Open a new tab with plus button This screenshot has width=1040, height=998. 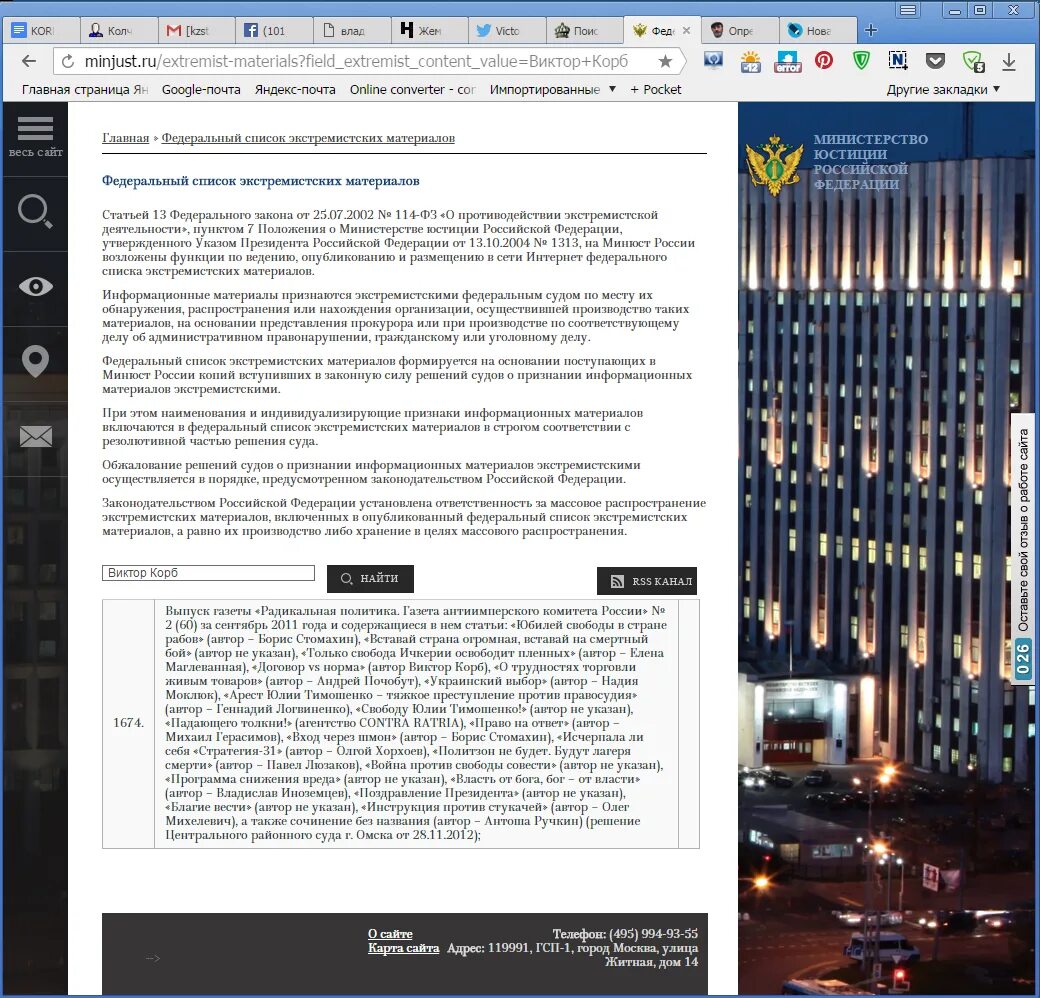tap(871, 31)
